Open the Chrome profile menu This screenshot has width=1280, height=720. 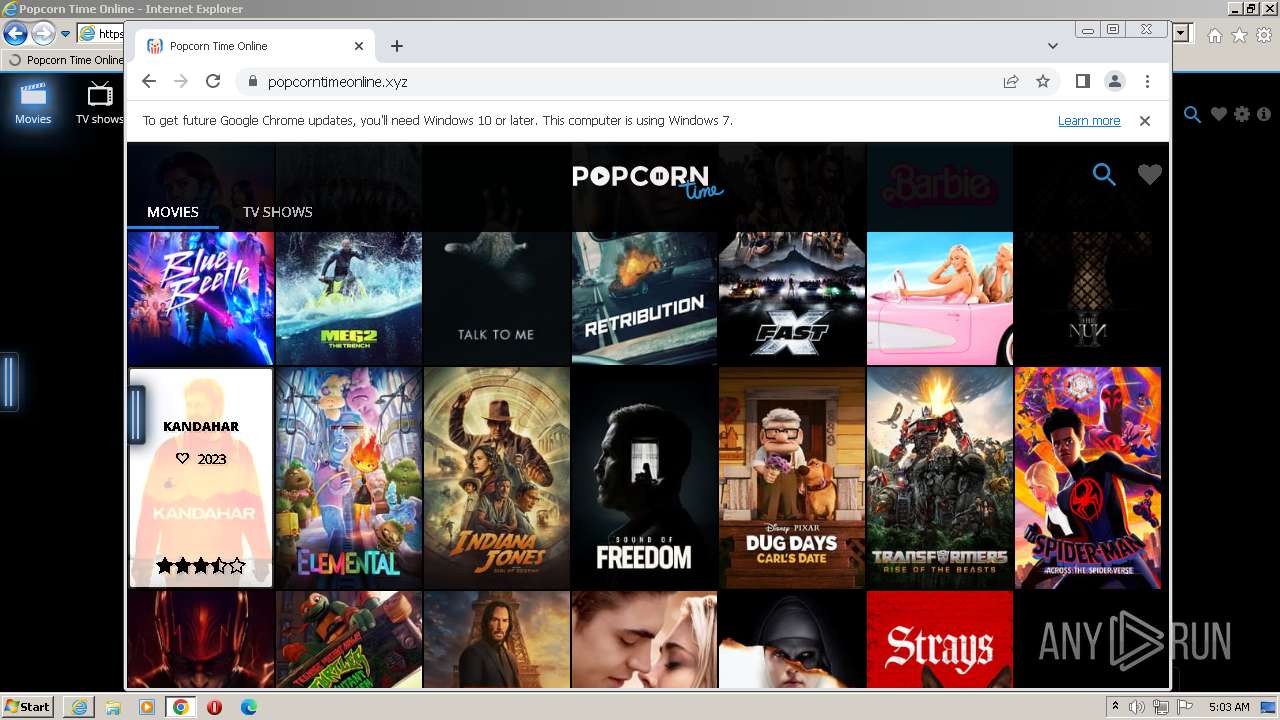(x=1114, y=82)
